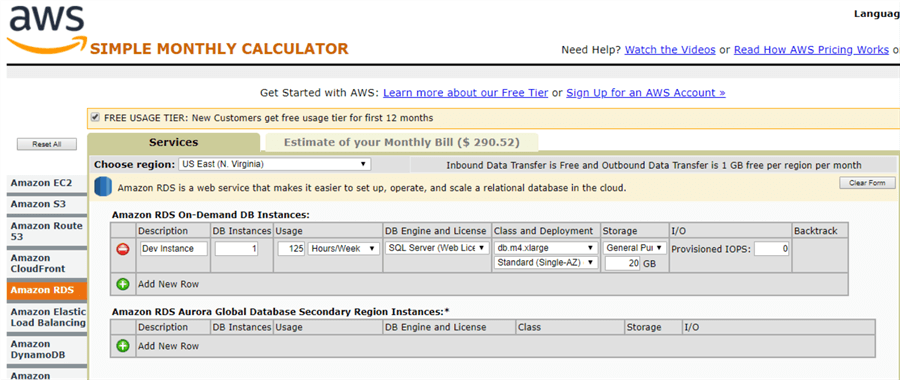Open Sign Up for an AWS Account link
900x380 pixels.
[x=646, y=93]
